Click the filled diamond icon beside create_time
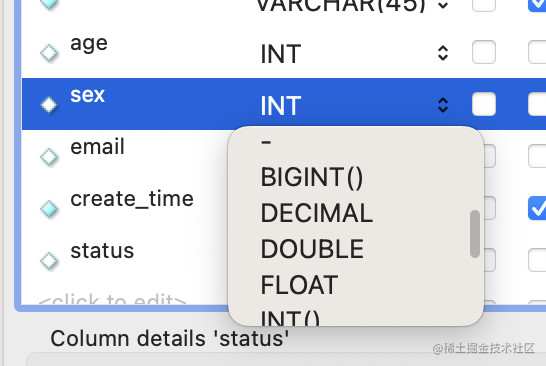Image resolution: width=546 pixels, height=366 pixels. [49, 209]
